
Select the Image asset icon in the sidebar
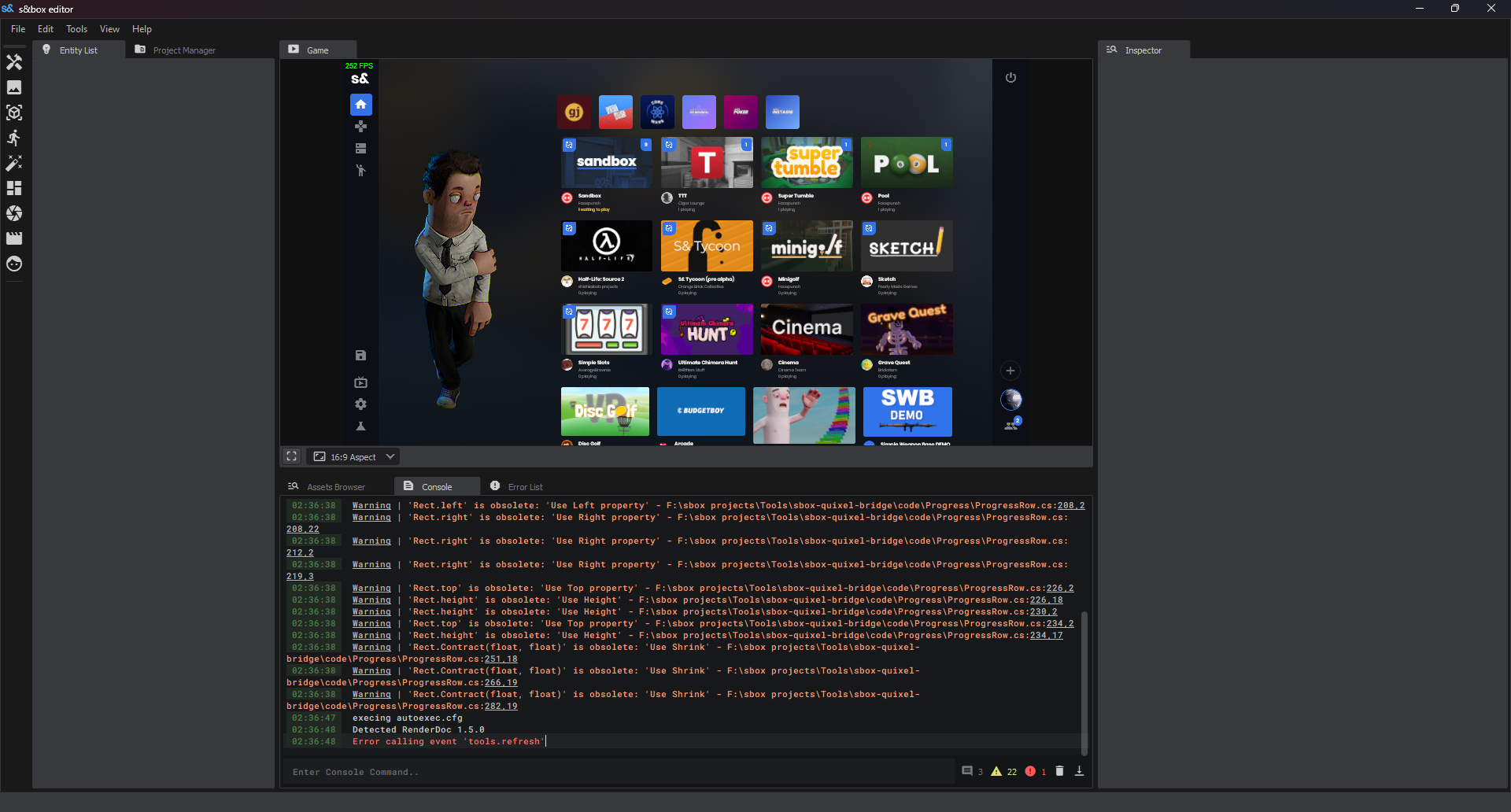(x=14, y=87)
